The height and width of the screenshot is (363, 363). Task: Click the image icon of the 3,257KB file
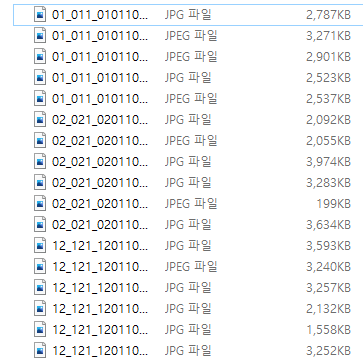point(40,288)
